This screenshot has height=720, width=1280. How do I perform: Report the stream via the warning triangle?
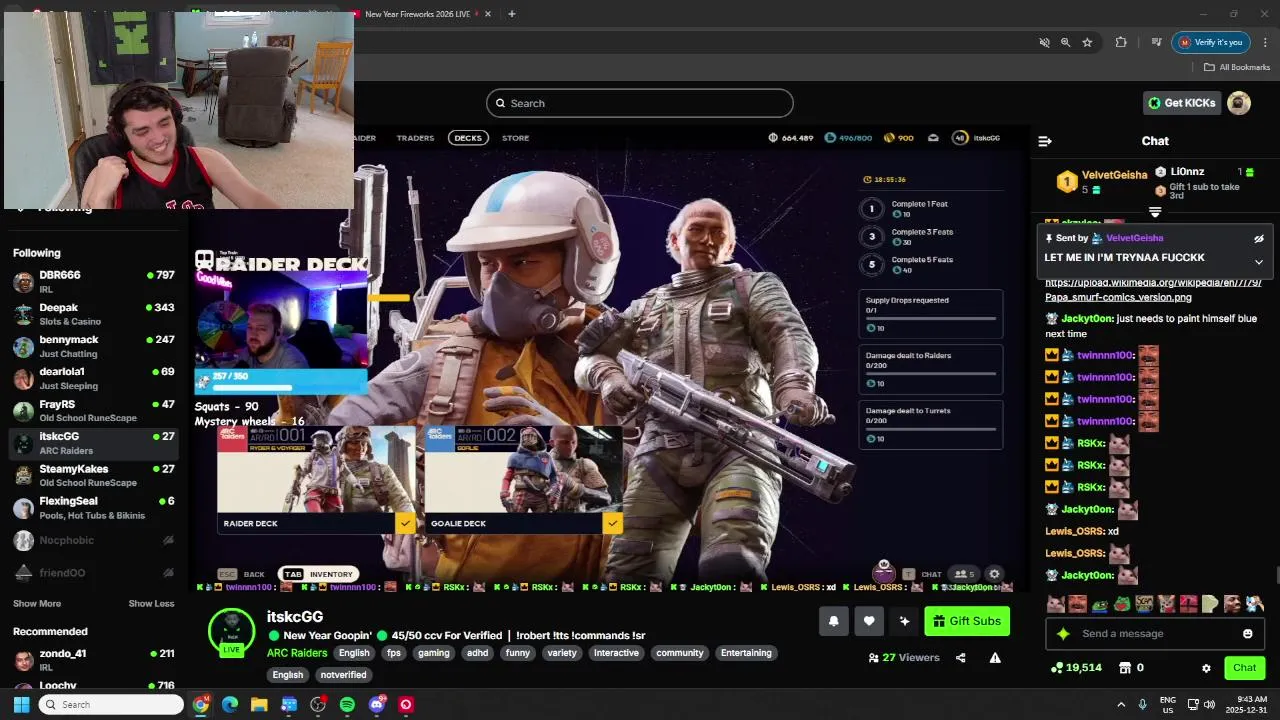click(995, 657)
